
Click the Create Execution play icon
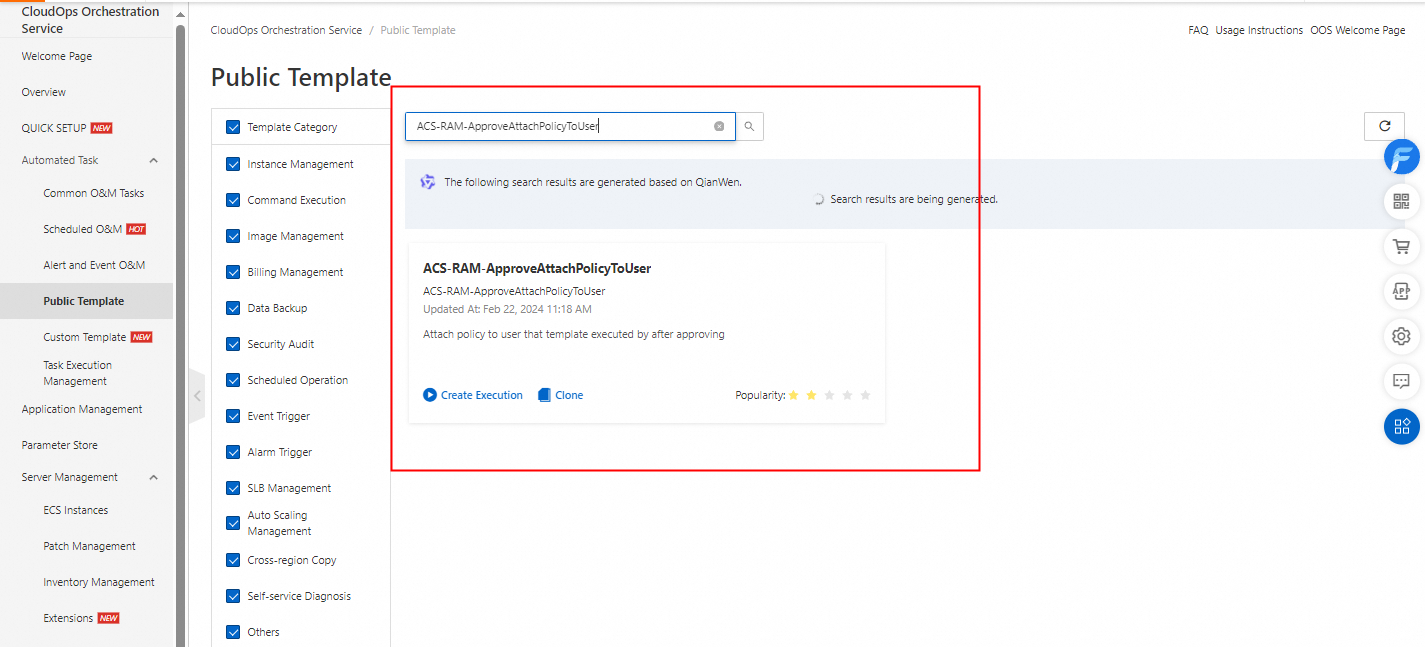tap(430, 395)
